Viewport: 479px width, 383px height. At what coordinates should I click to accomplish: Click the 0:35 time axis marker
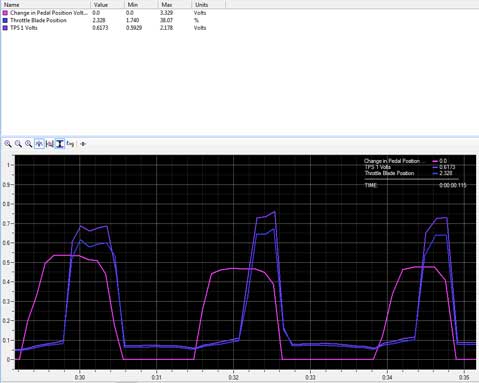[x=464, y=378]
